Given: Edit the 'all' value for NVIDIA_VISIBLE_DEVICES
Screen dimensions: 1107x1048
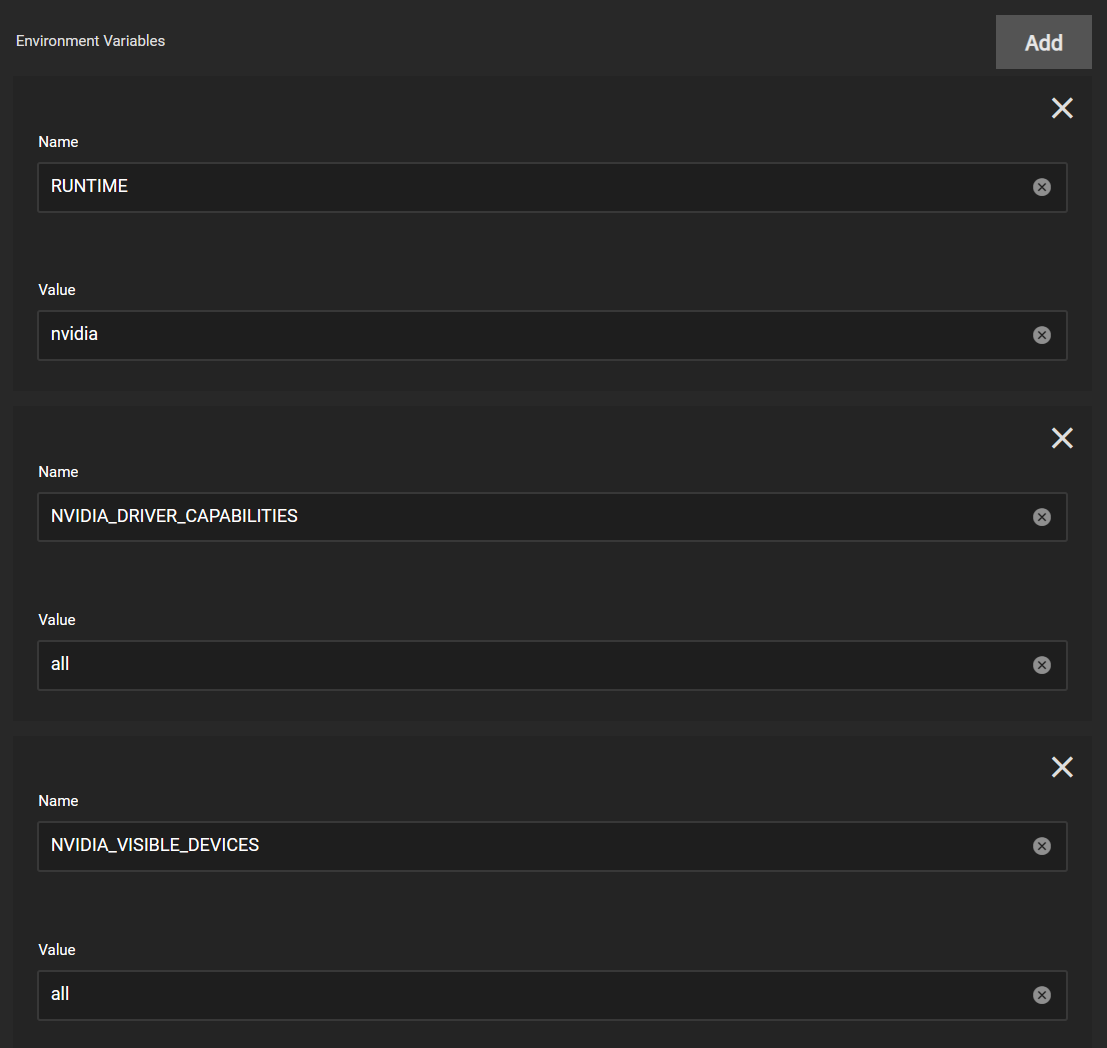Looking at the screenshot, I should coord(530,995).
